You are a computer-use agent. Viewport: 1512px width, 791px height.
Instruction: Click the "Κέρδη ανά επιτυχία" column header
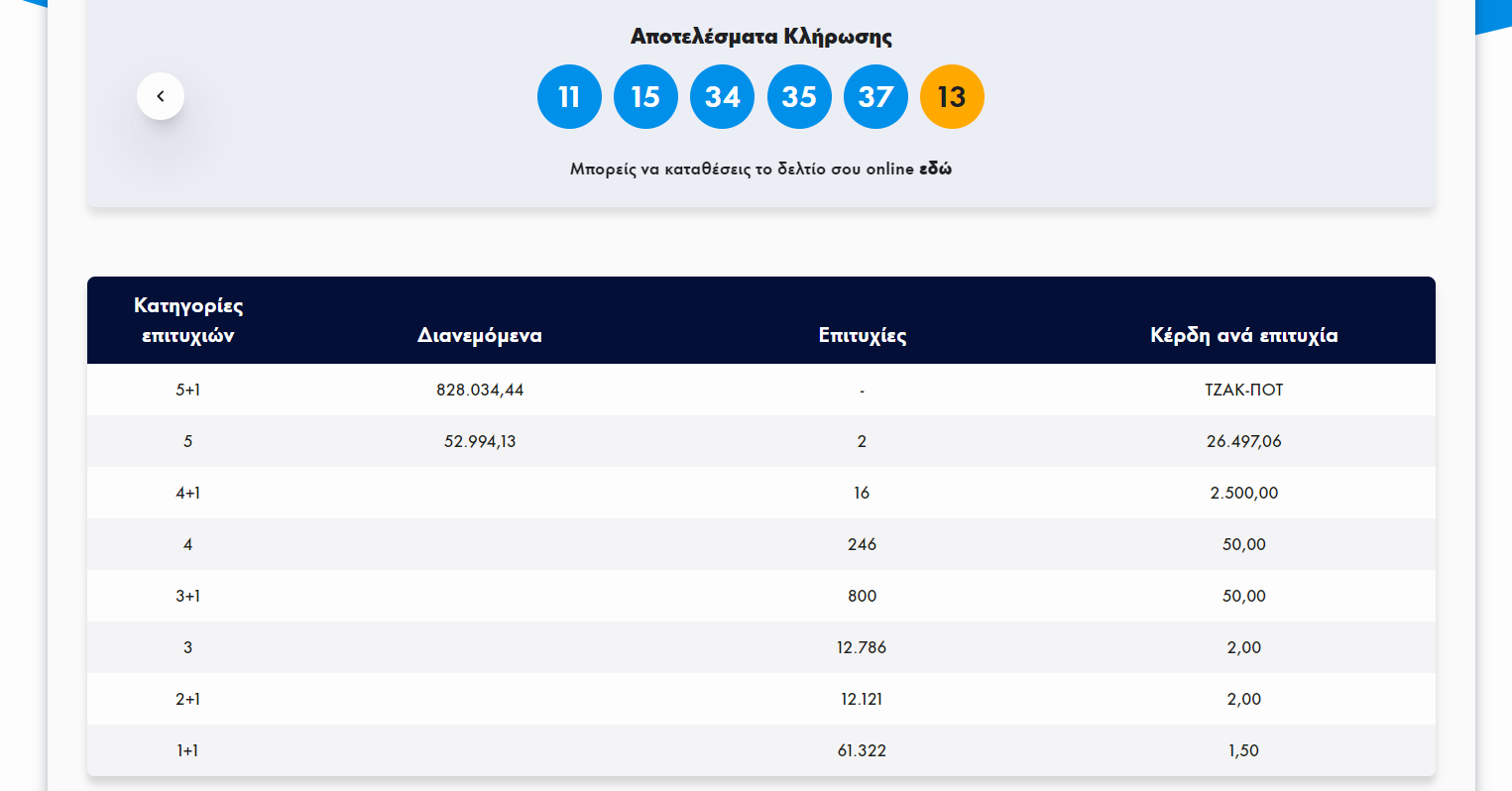(1243, 335)
